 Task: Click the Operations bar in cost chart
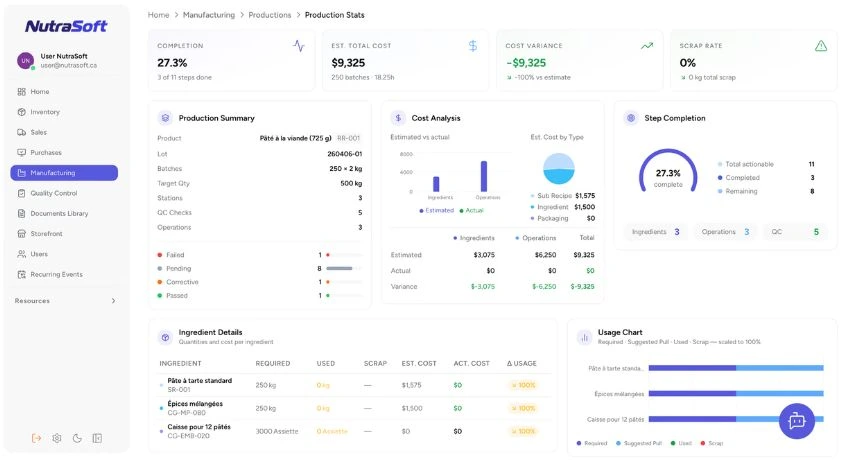[x=484, y=176]
